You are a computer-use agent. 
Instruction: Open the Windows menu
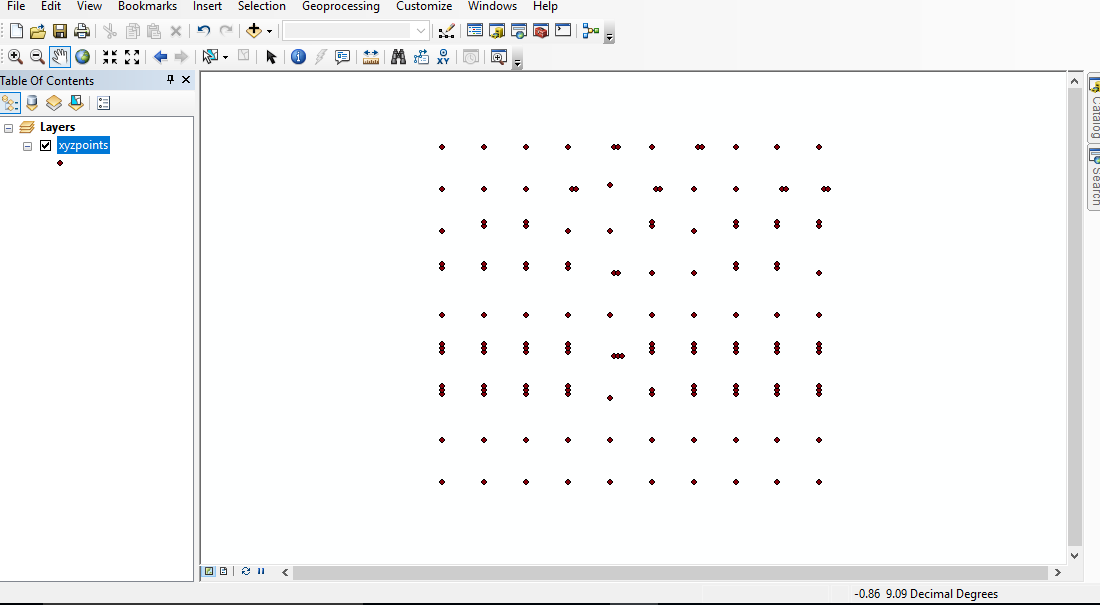tap(492, 6)
